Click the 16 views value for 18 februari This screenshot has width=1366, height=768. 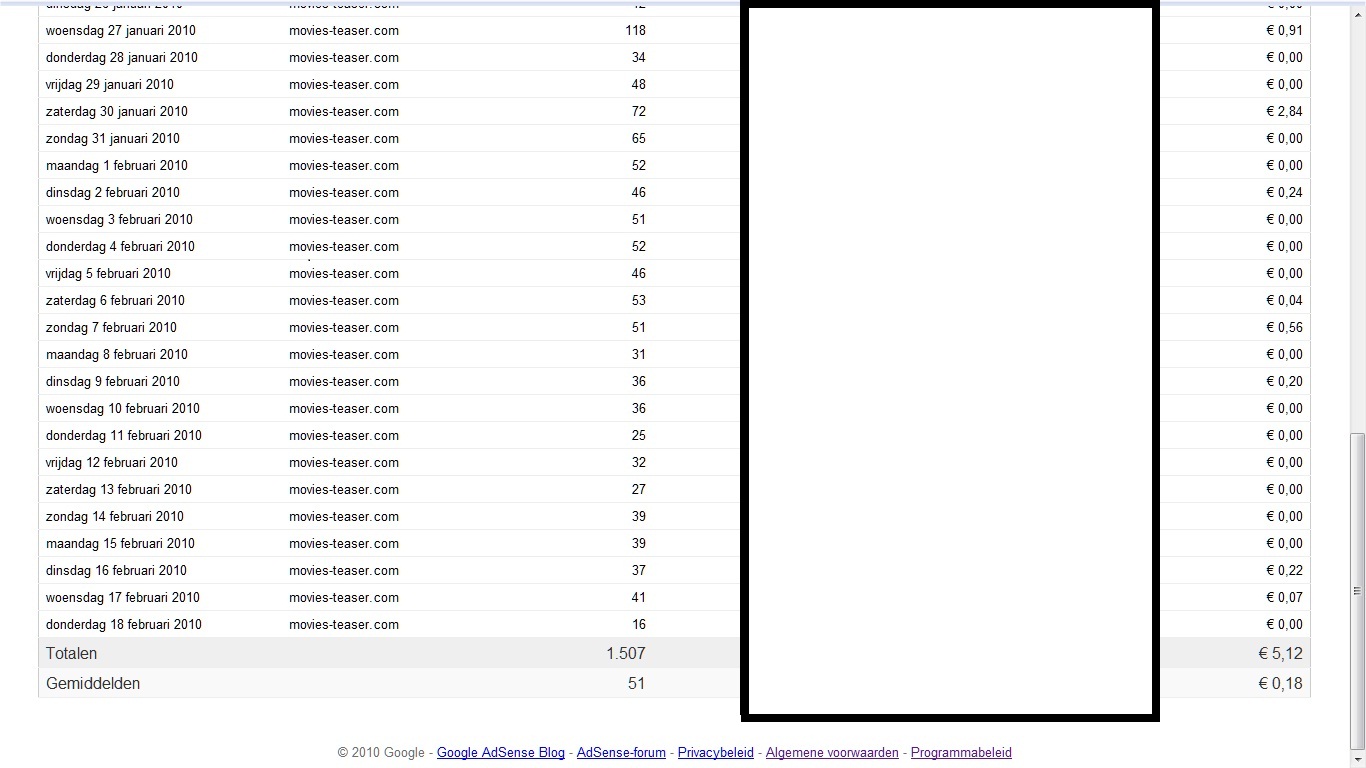(639, 624)
